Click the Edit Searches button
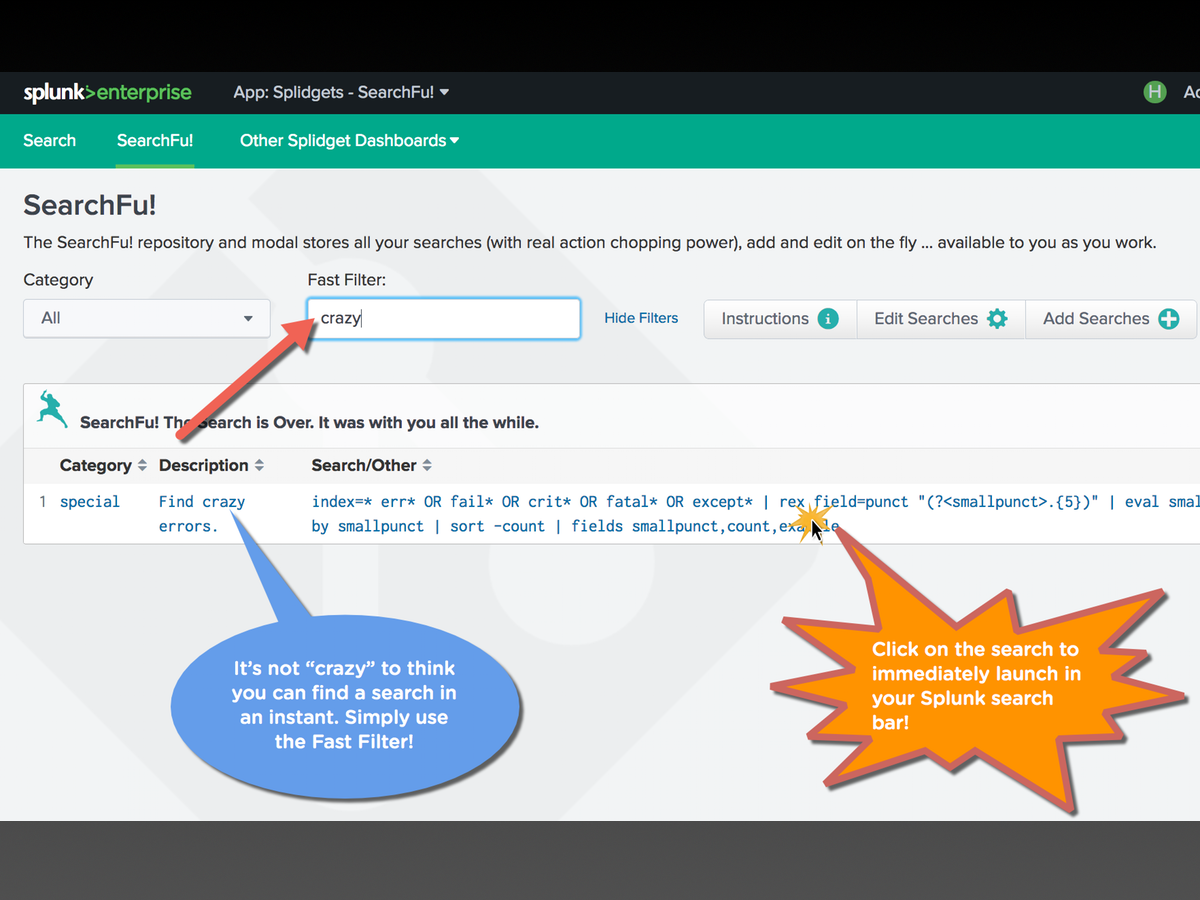Screen dimensions: 1200x900 (941, 319)
